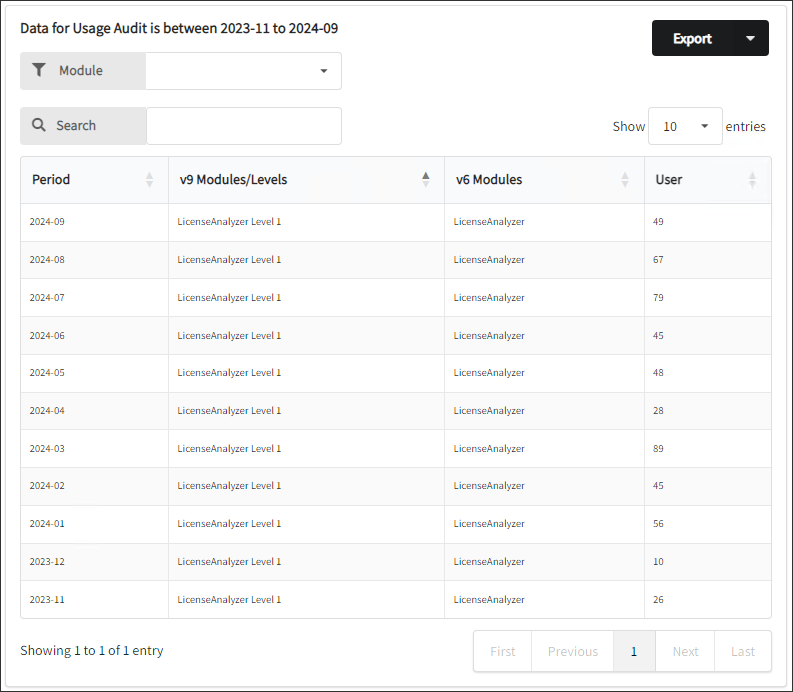Sort by v6 Modules column arrows
793x692 pixels.
625,180
